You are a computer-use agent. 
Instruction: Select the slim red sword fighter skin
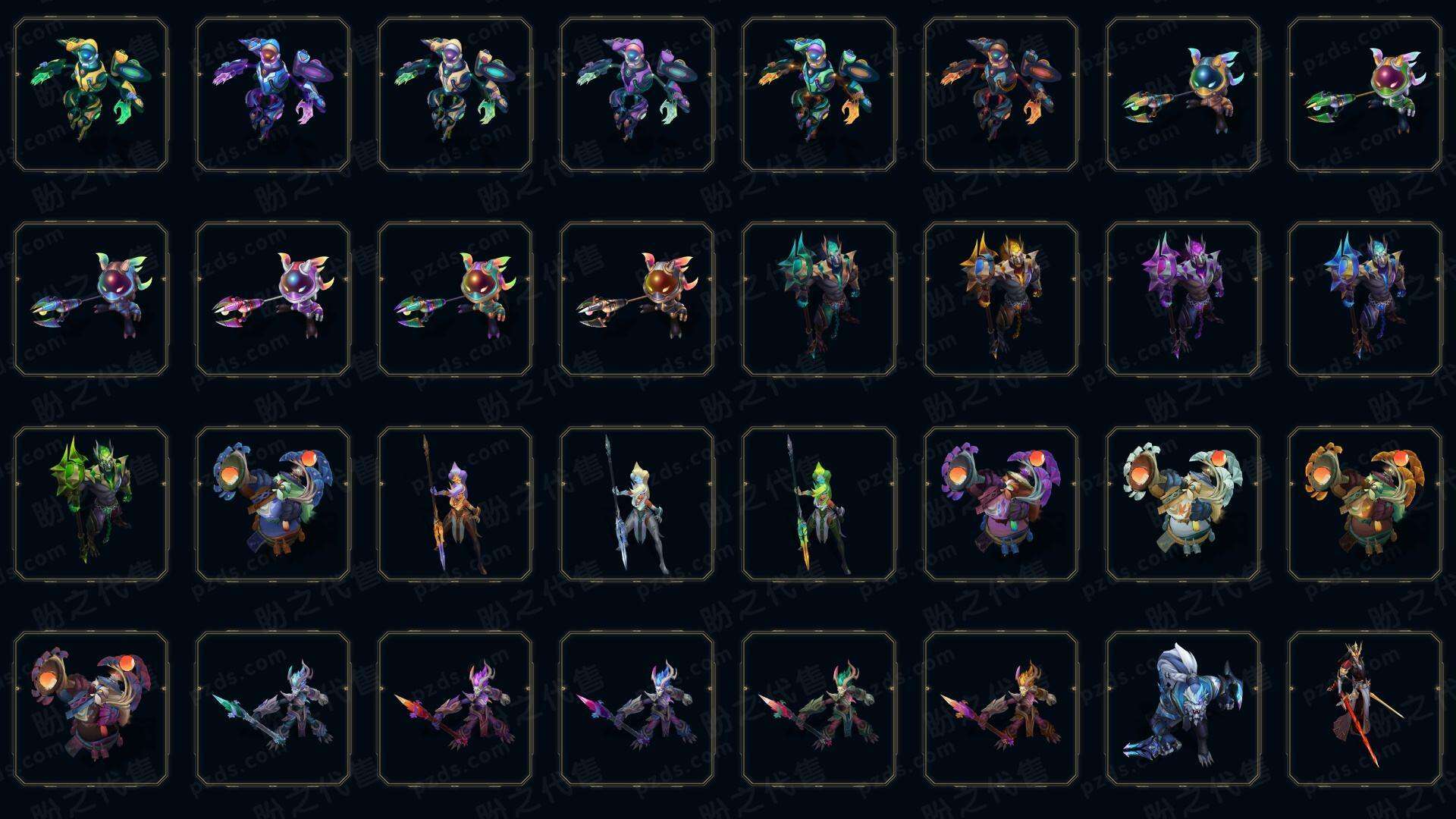(1365, 709)
